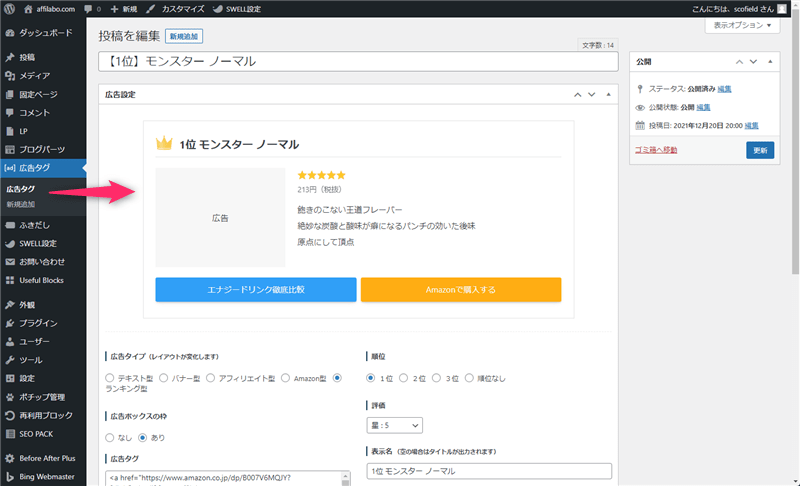Click the 表示名 text field

coord(489,471)
